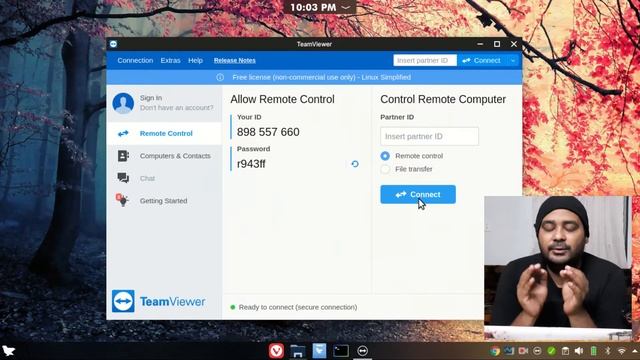The height and width of the screenshot is (360, 640).
Task: Open the Wi-Fi network tray icon
Action: [622, 351]
